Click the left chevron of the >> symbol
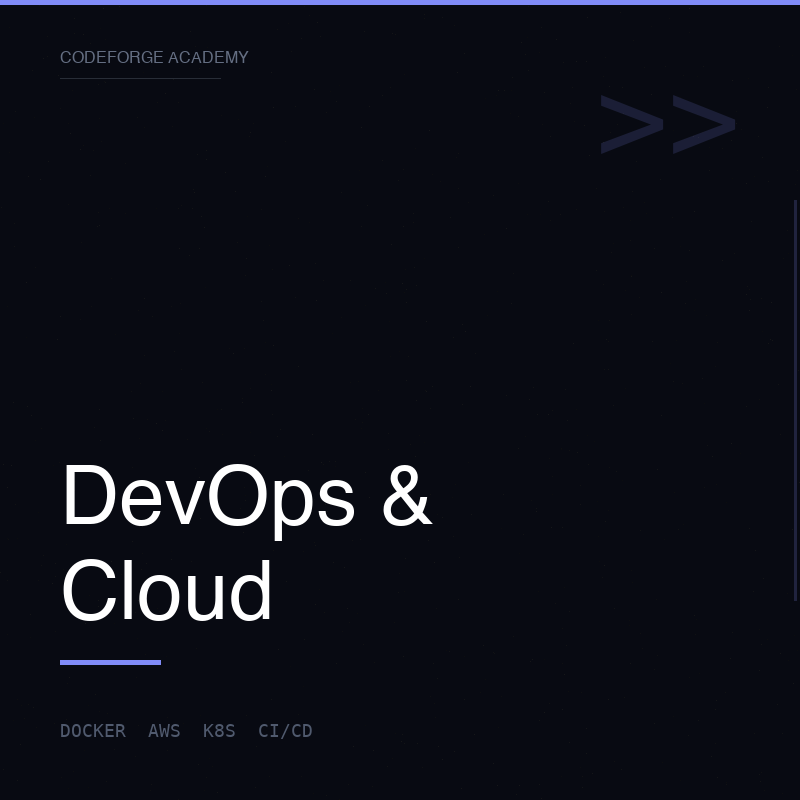 (x=632, y=125)
